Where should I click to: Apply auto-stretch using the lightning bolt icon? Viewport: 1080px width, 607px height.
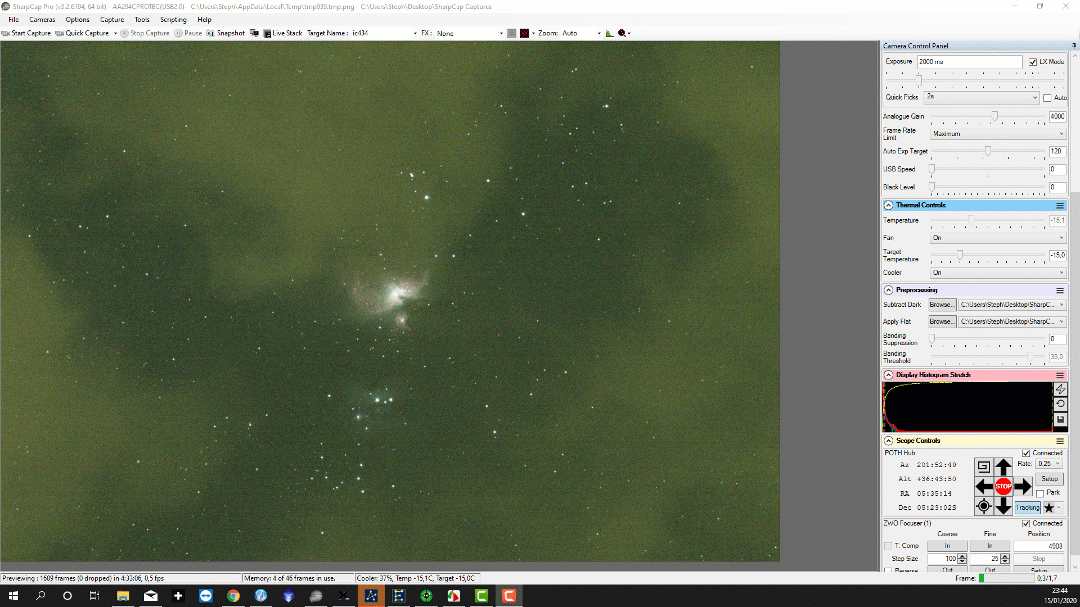[x=1060, y=389]
